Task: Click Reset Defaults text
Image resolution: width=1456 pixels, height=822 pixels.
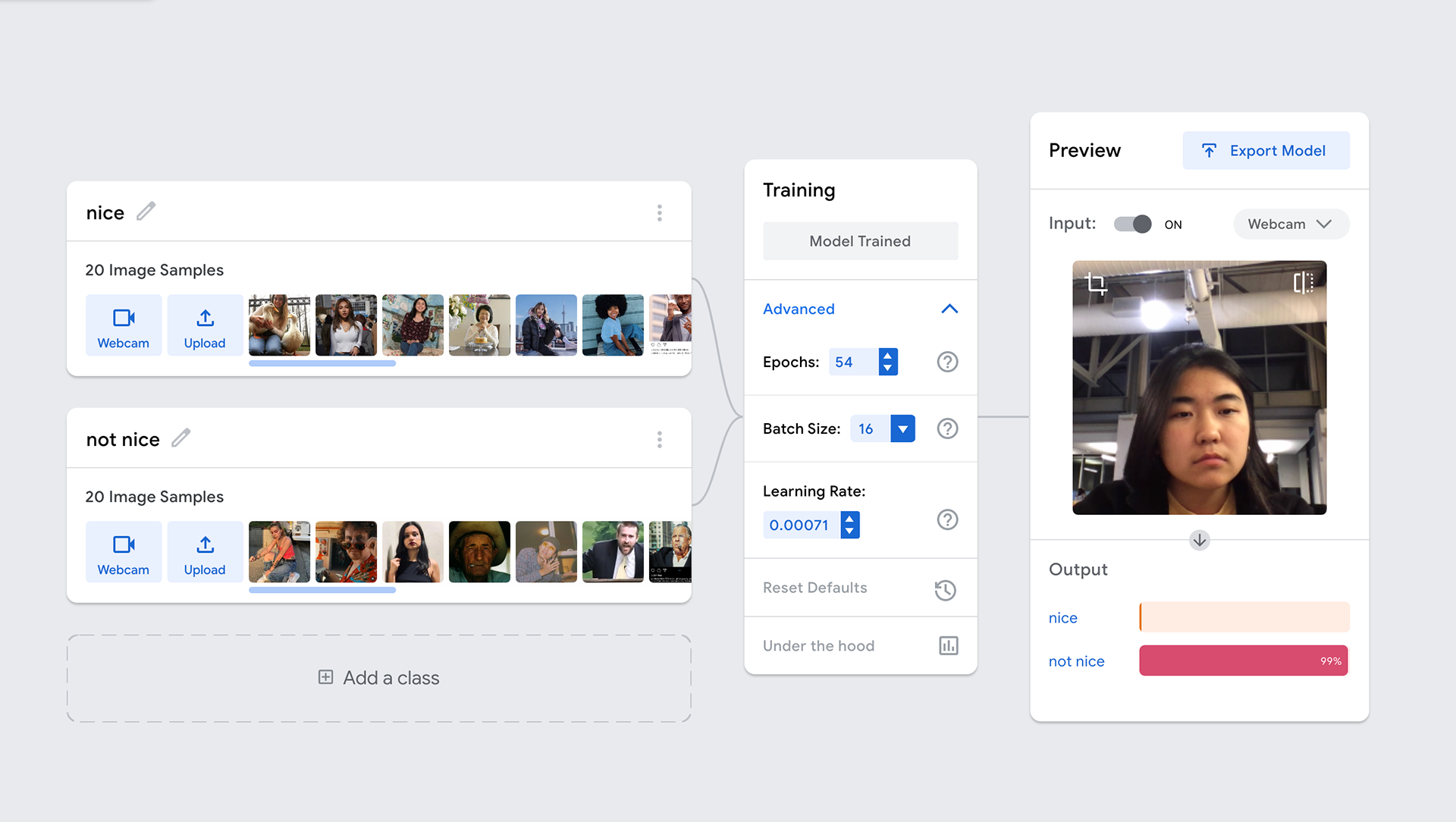Action: [814, 588]
